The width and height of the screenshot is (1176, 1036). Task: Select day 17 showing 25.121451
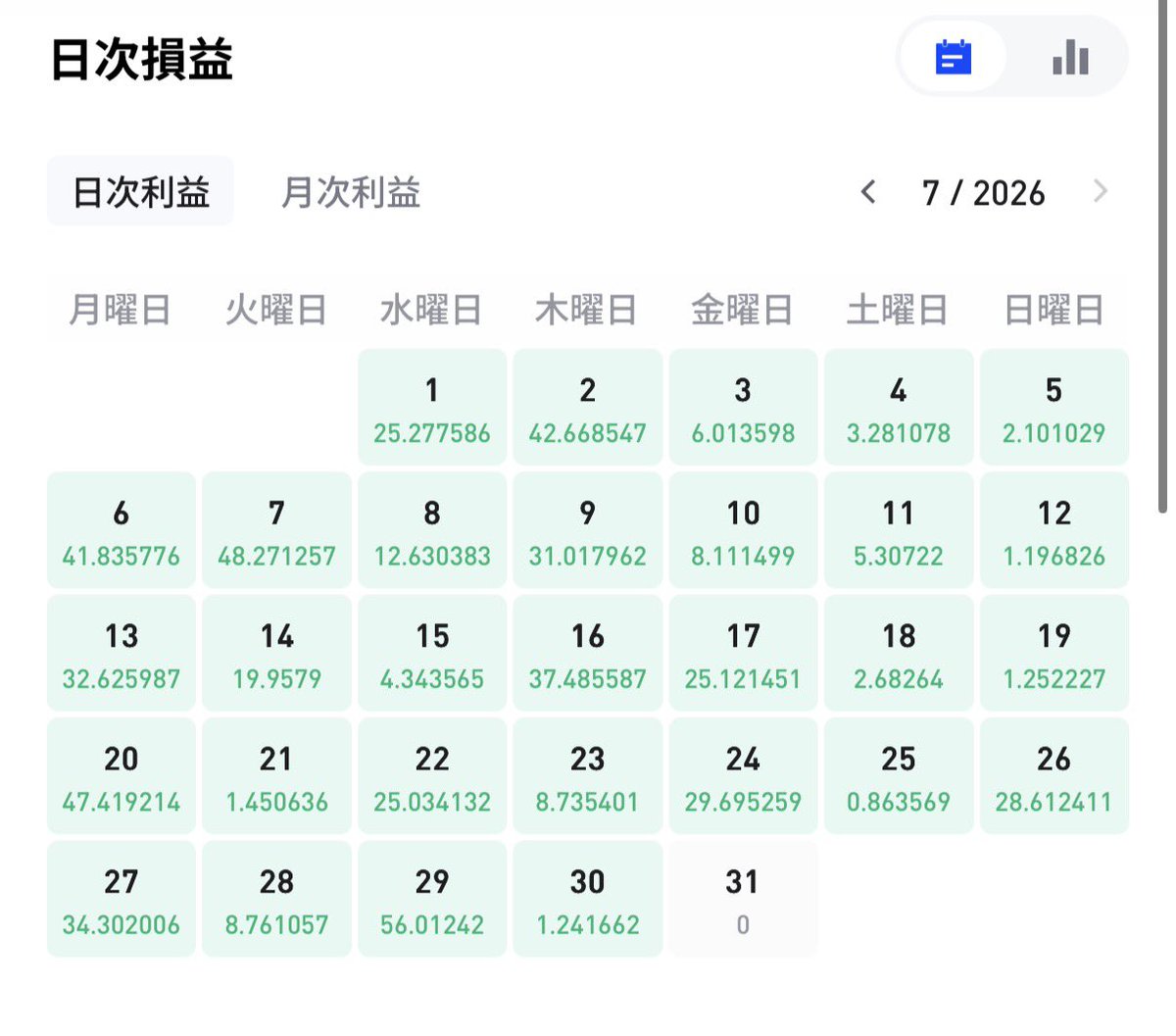[743, 653]
